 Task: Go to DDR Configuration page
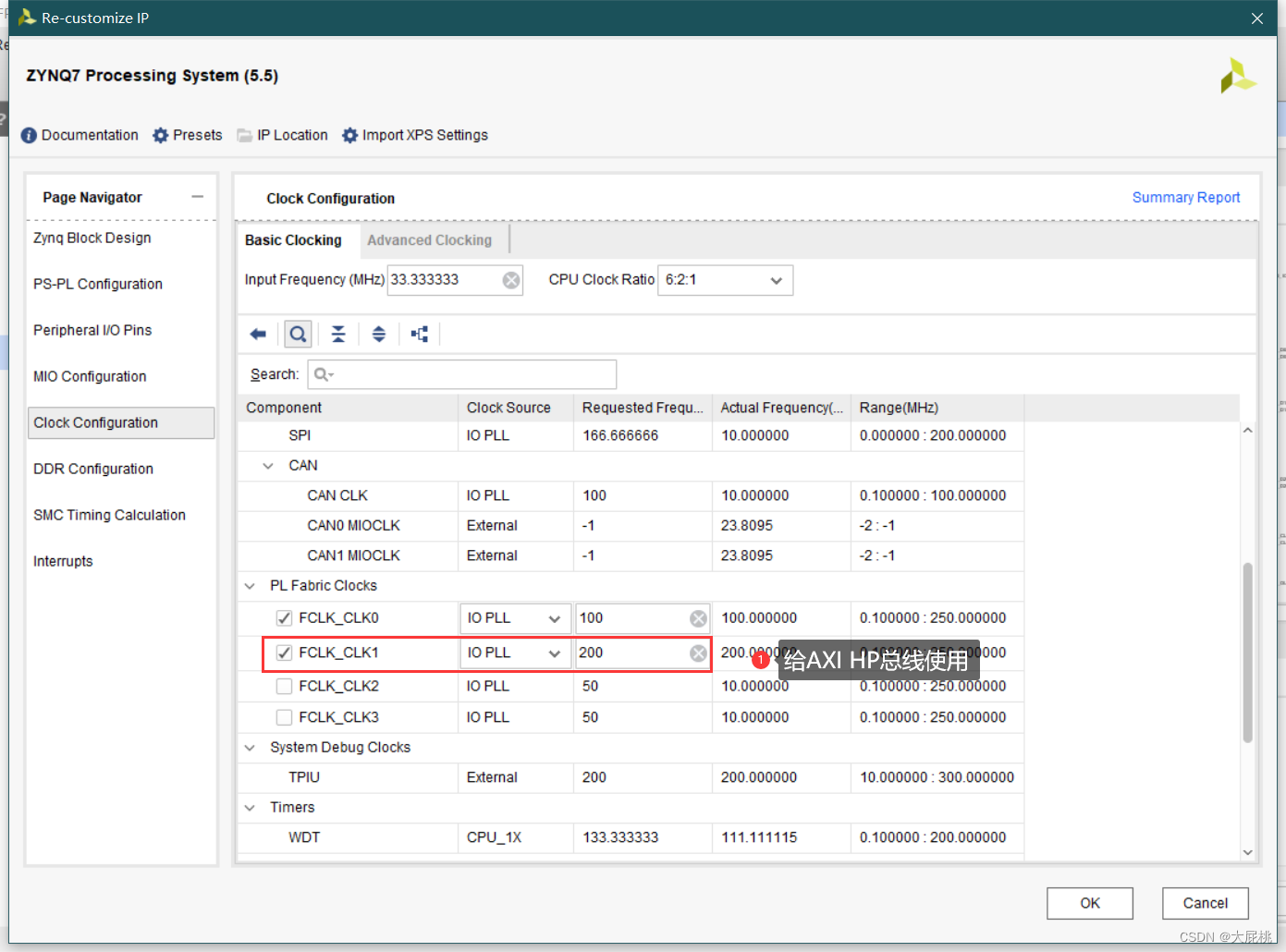coord(93,469)
